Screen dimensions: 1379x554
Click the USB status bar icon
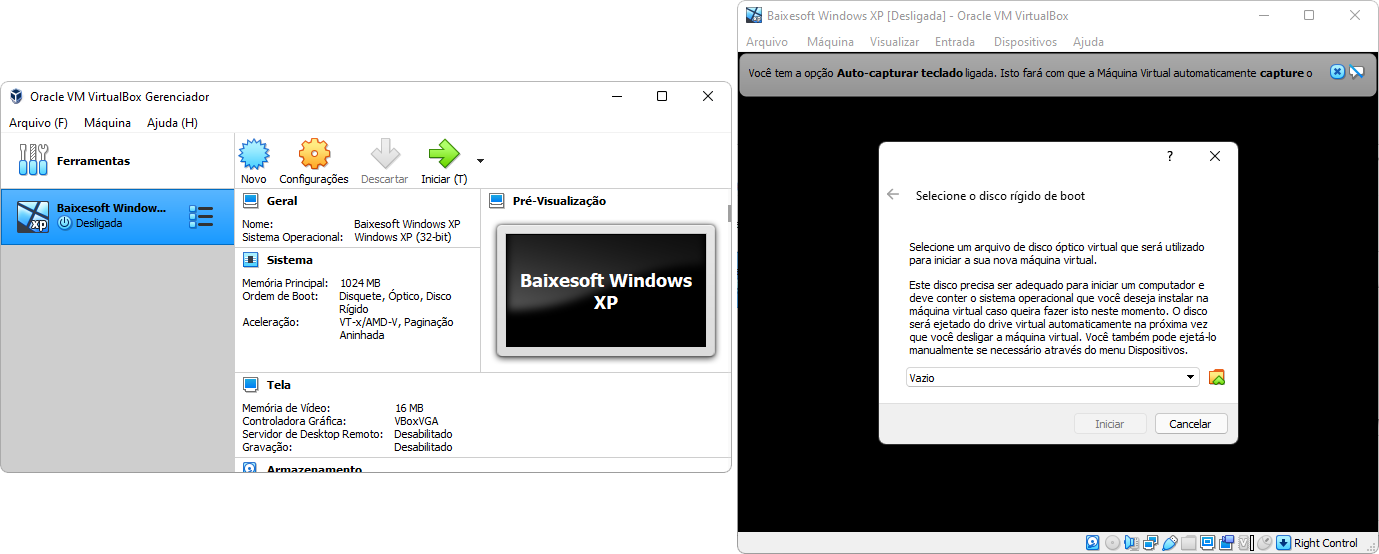1170,543
